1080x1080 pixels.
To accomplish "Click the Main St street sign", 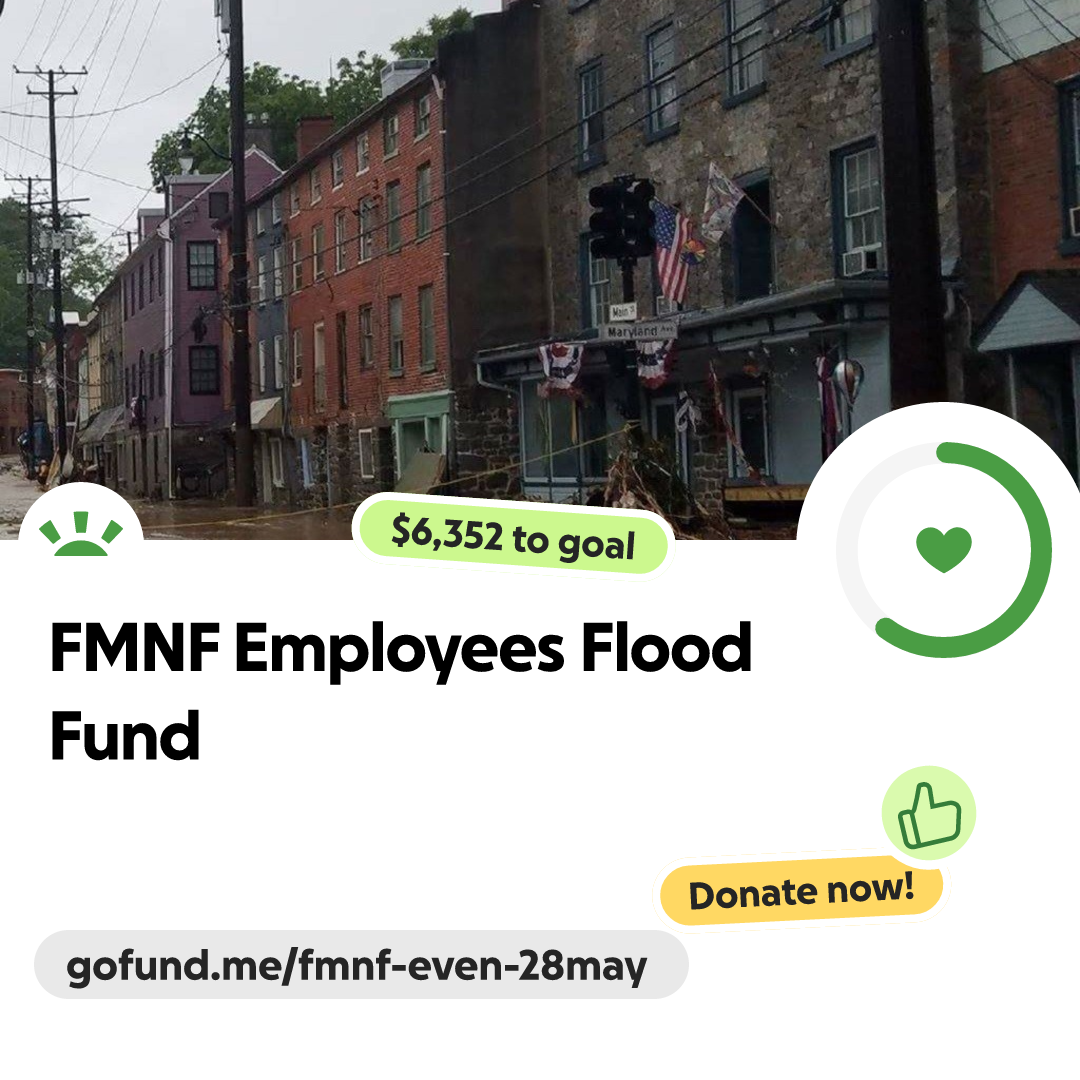I will click(x=622, y=311).
